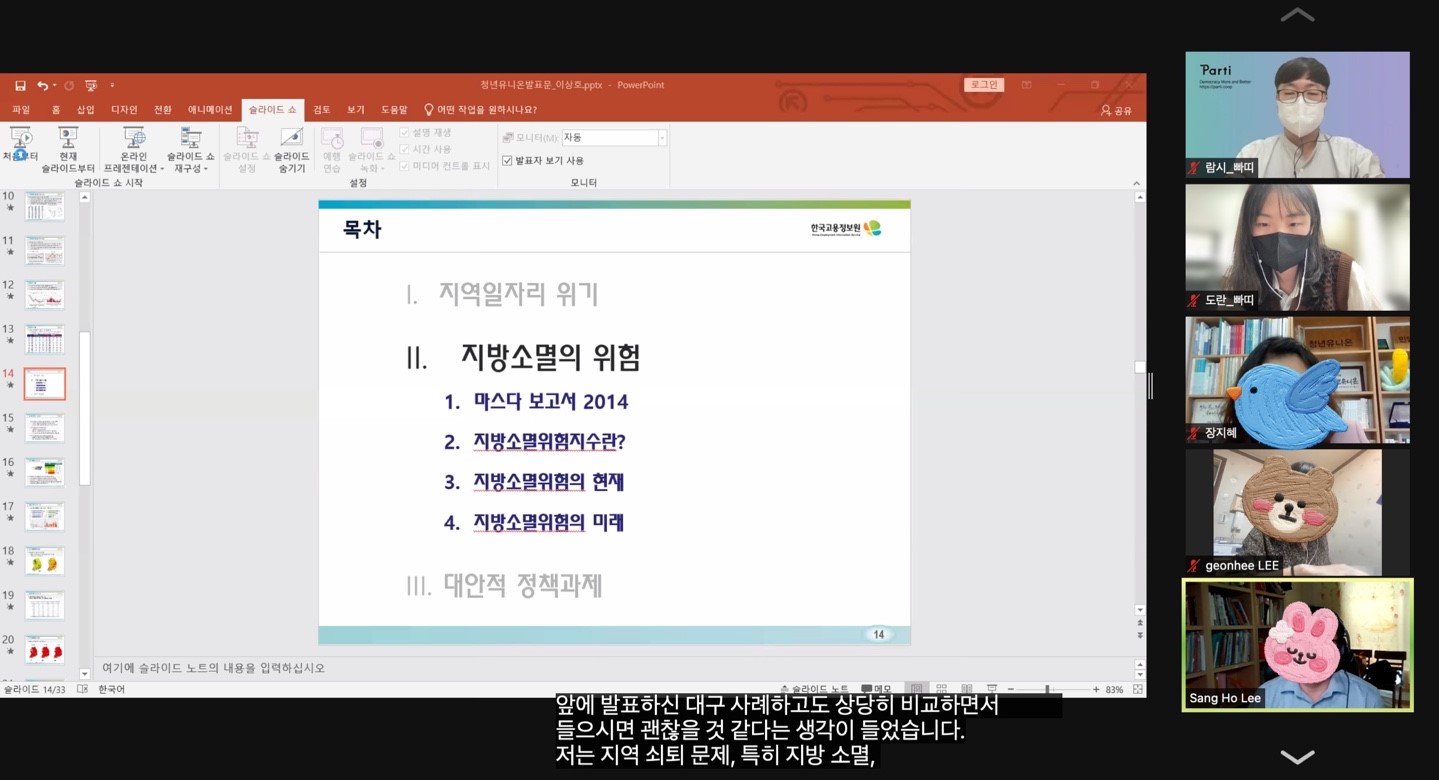
Task: Click the 한국어 language indicator
Action: [x=112, y=689]
